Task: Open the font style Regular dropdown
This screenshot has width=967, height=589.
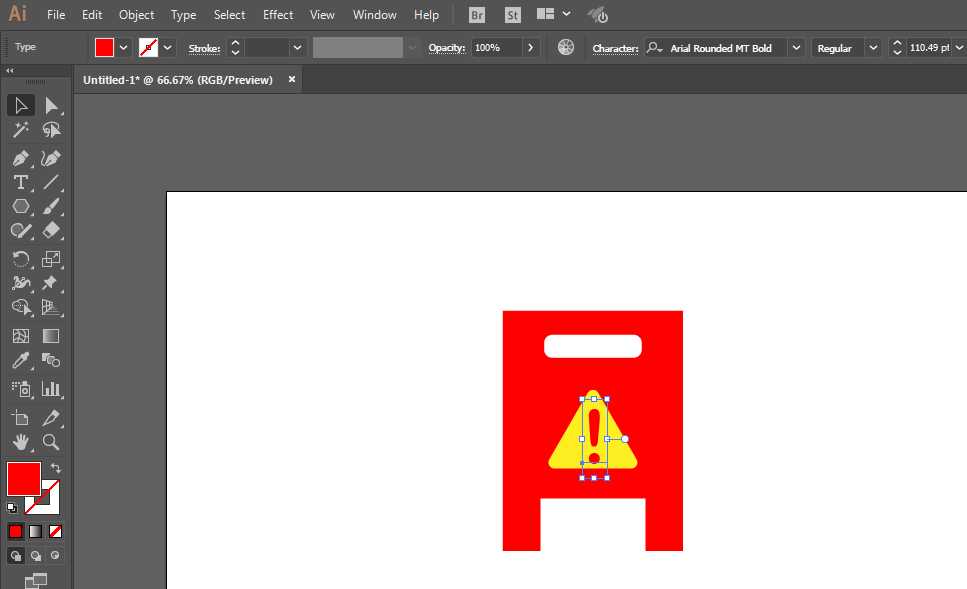Action: coord(873,48)
